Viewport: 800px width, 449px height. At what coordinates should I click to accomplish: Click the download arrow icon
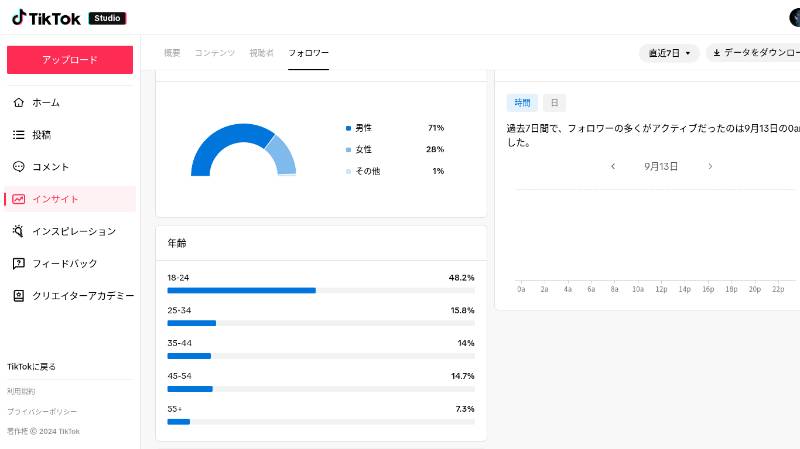click(716, 53)
